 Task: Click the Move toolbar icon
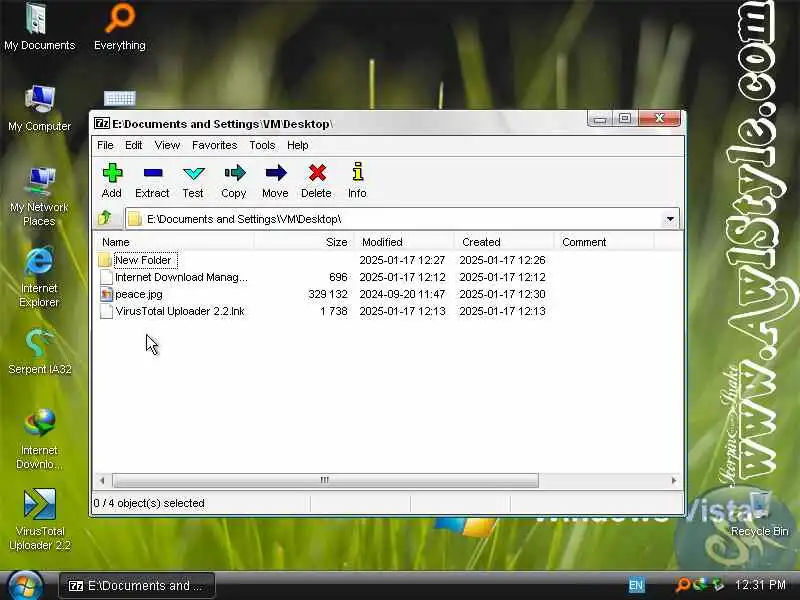(x=276, y=173)
